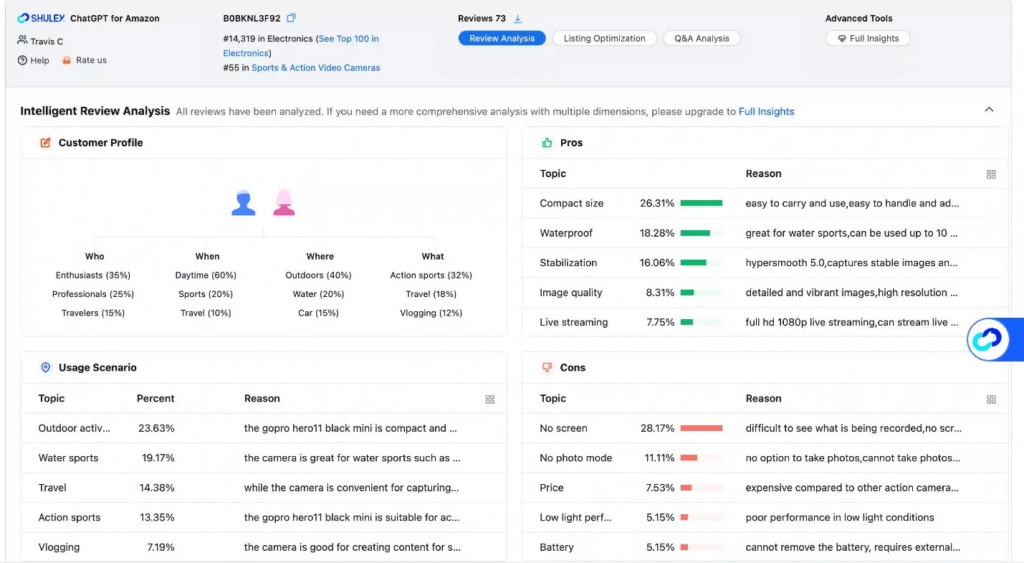Screen dimensions: 1024x563
Task: Expand Cons table with grid icon
Action: 991,399
